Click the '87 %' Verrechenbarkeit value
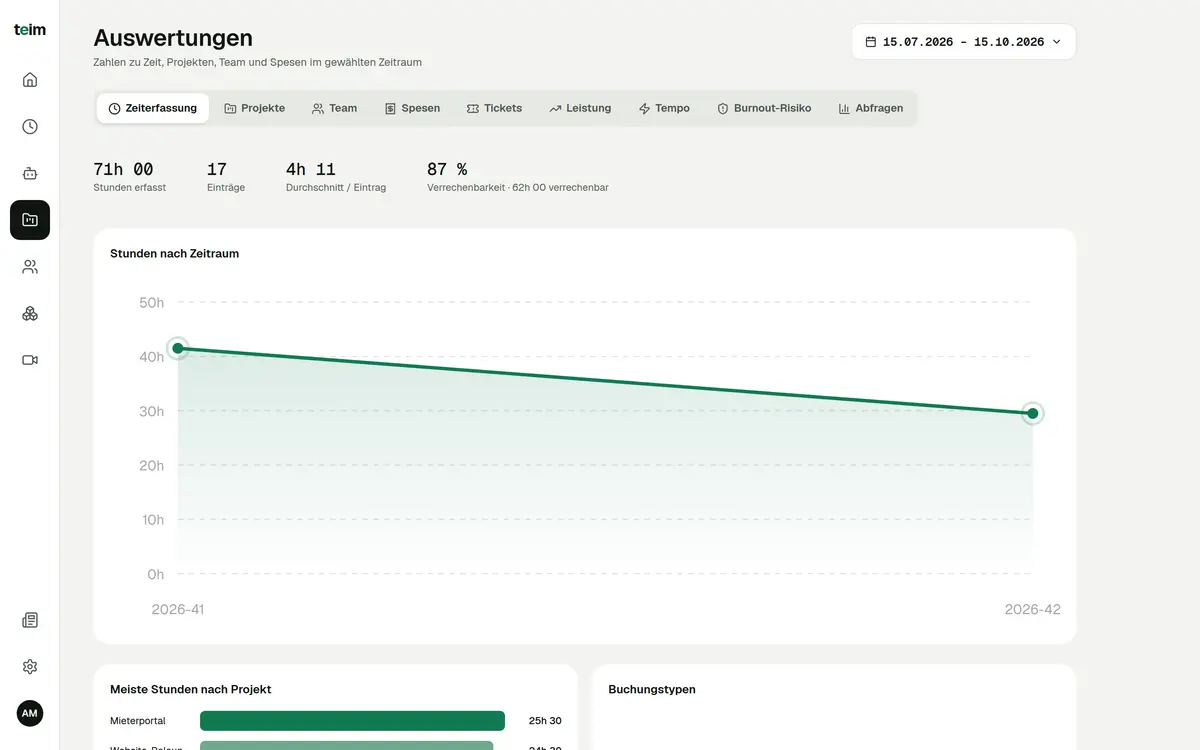The image size is (1200, 750). (x=447, y=170)
